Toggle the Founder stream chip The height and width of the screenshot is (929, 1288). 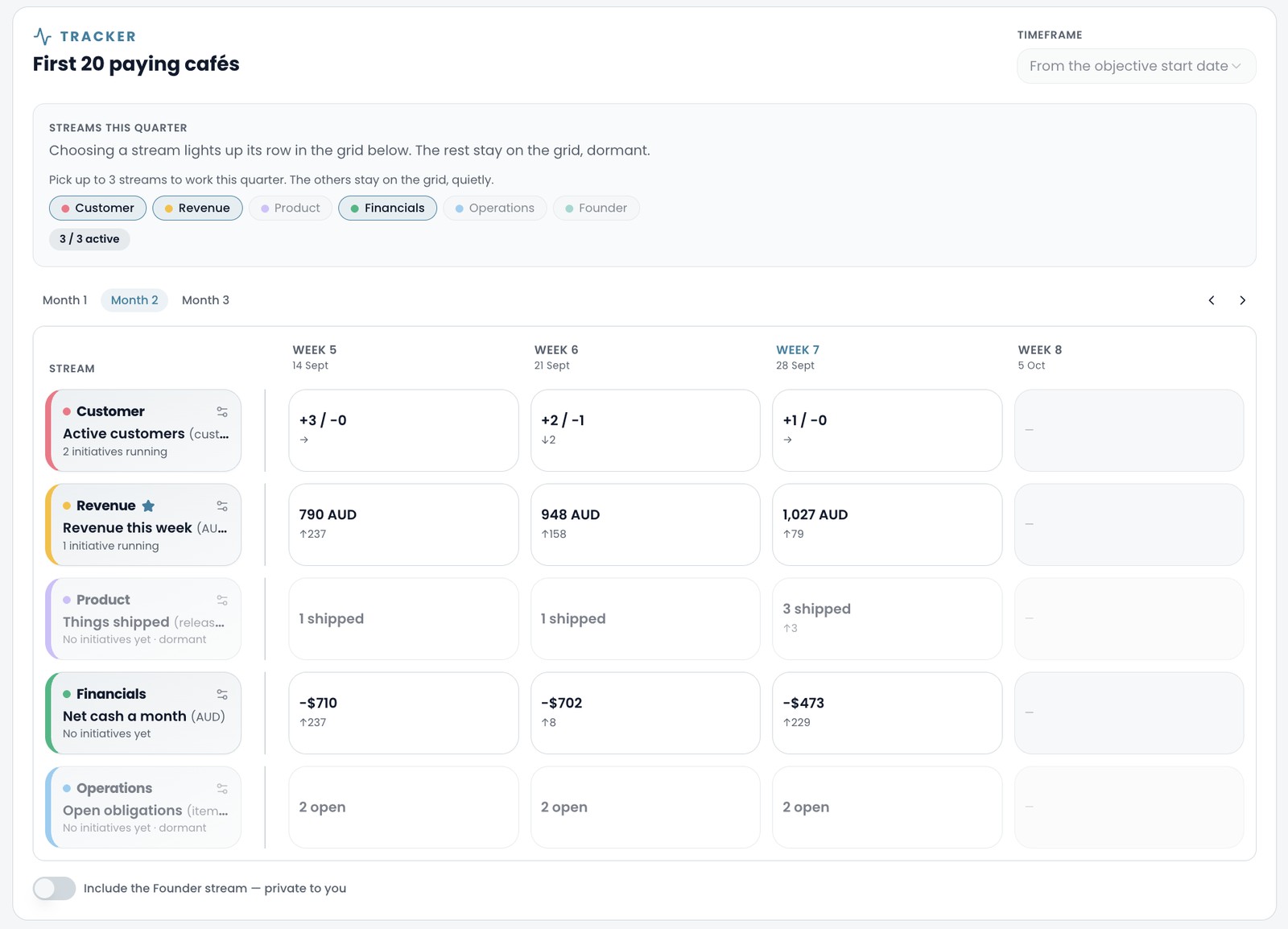coord(596,208)
